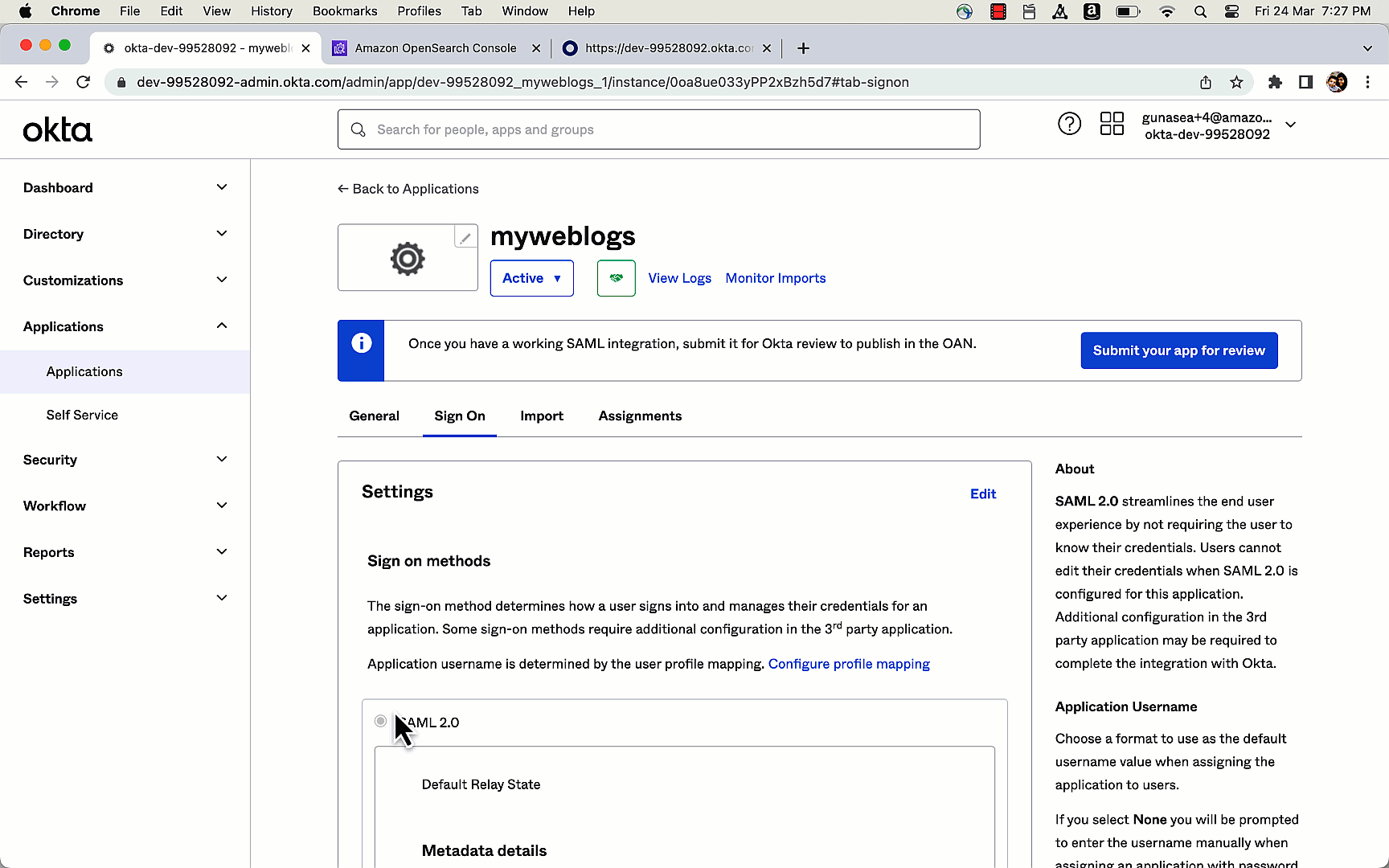The image size is (1389, 868).
Task: Open the Apple menu
Action: point(25,11)
